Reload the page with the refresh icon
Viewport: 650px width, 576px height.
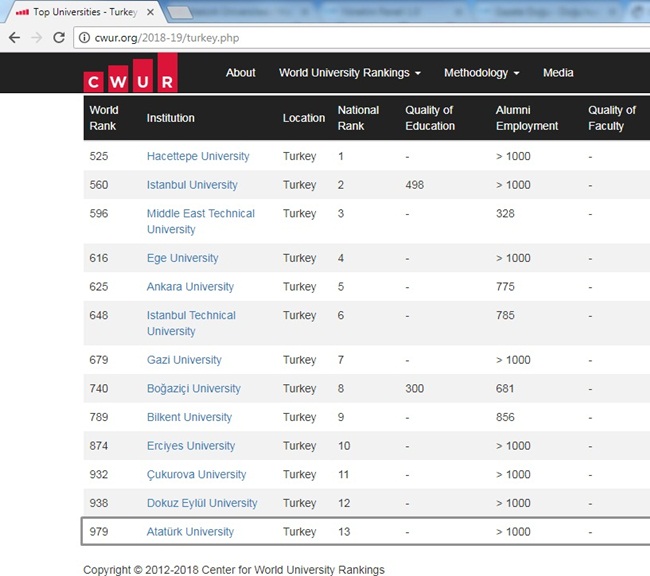[59, 38]
